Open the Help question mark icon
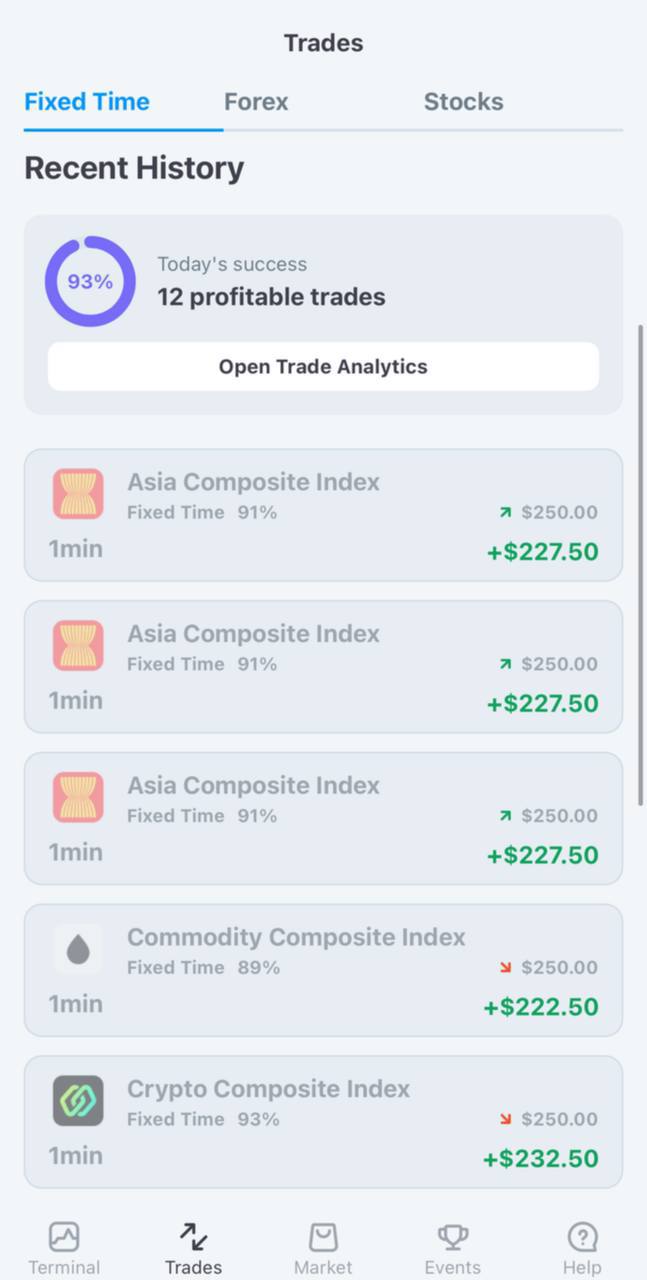The height and width of the screenshot is (1280, 647). click(x=582, y=1236)
